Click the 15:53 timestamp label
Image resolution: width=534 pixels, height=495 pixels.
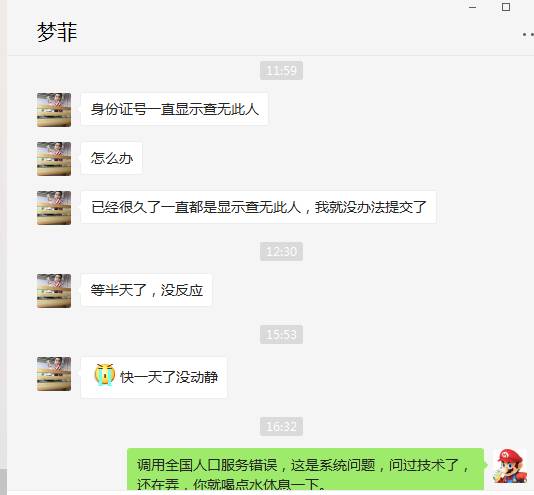[x=281, y=334]
